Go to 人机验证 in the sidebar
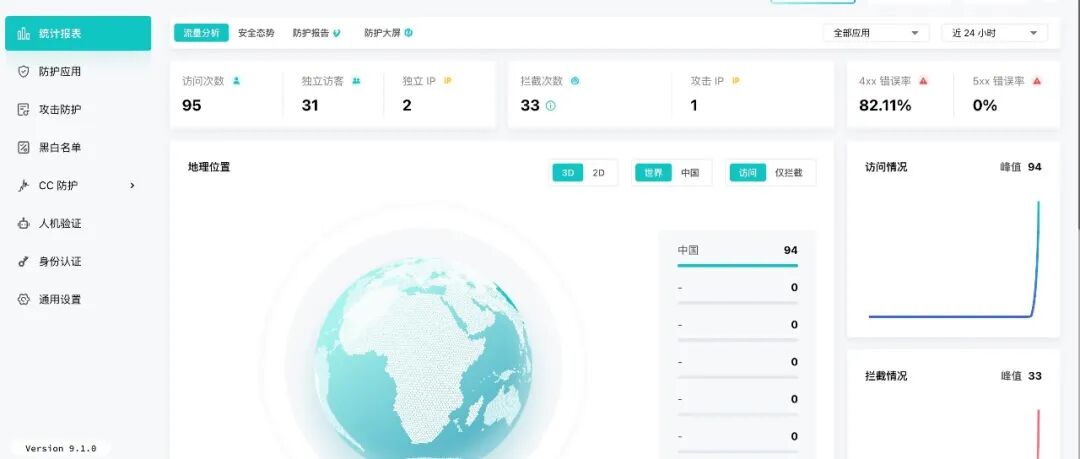1080x459 pixels. [x=78, y=223]
